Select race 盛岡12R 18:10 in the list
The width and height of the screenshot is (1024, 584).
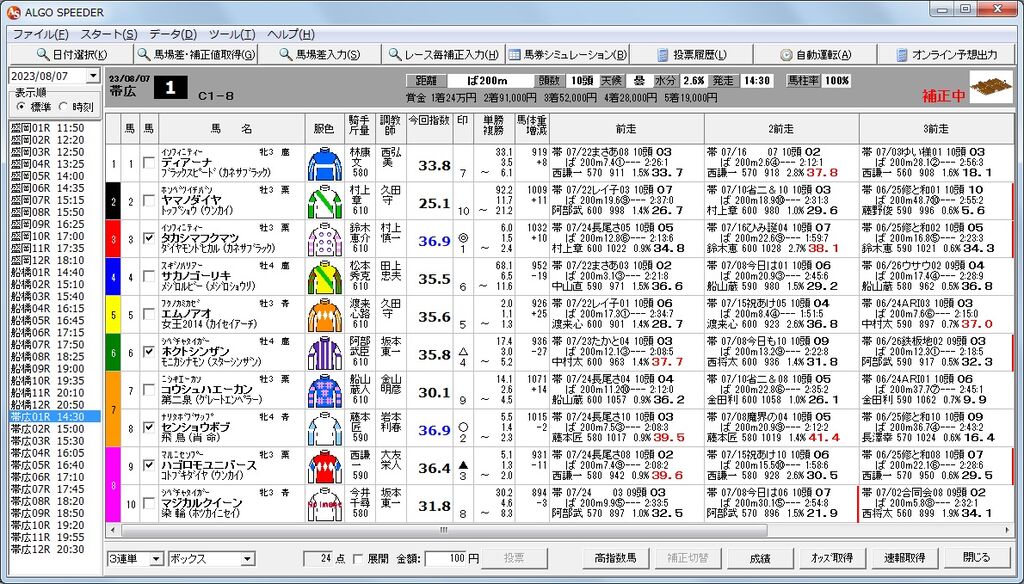[x=55, y=261]
